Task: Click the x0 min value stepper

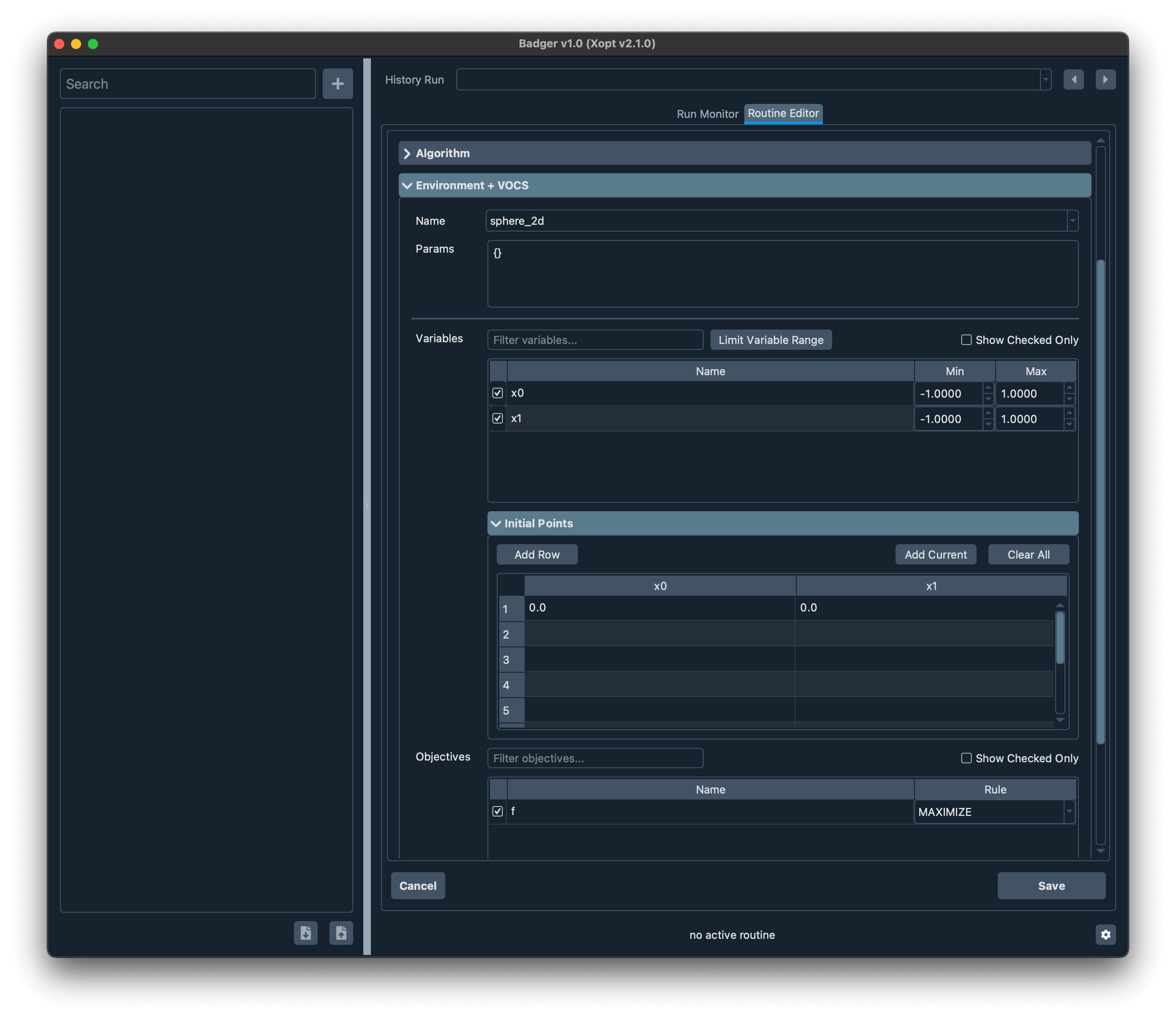Action: pyautogui.click(x=987, y=393)
